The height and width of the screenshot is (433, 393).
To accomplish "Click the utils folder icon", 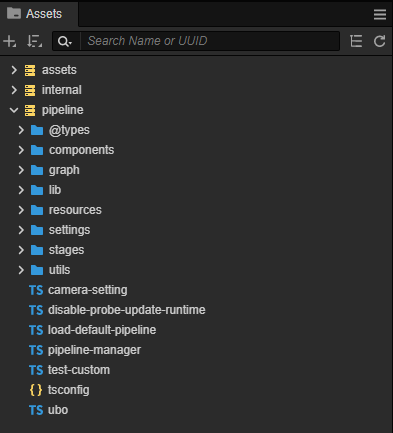I will pos(37,270).
